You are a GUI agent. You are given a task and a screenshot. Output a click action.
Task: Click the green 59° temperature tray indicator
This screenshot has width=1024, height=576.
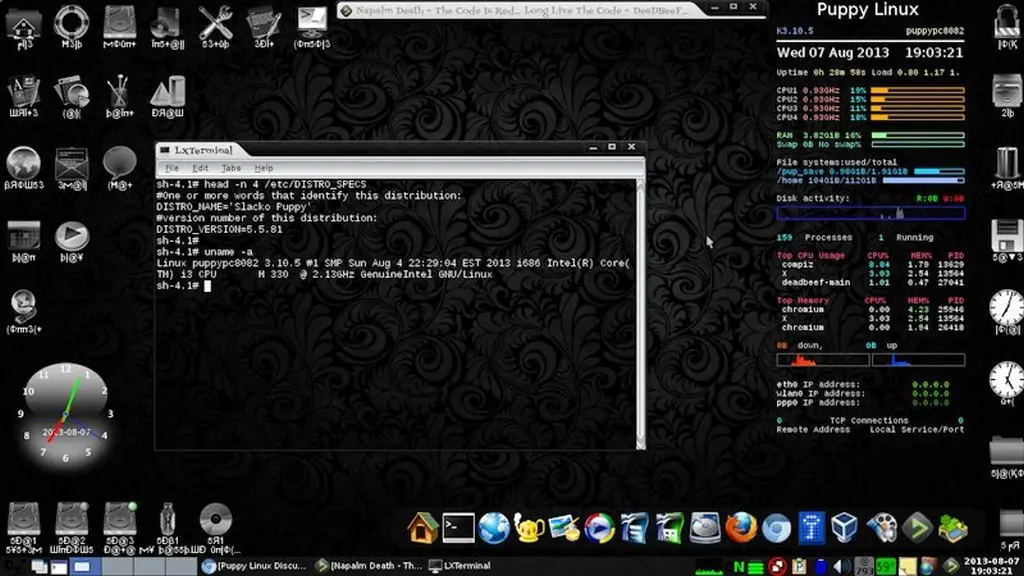[886, 566]
